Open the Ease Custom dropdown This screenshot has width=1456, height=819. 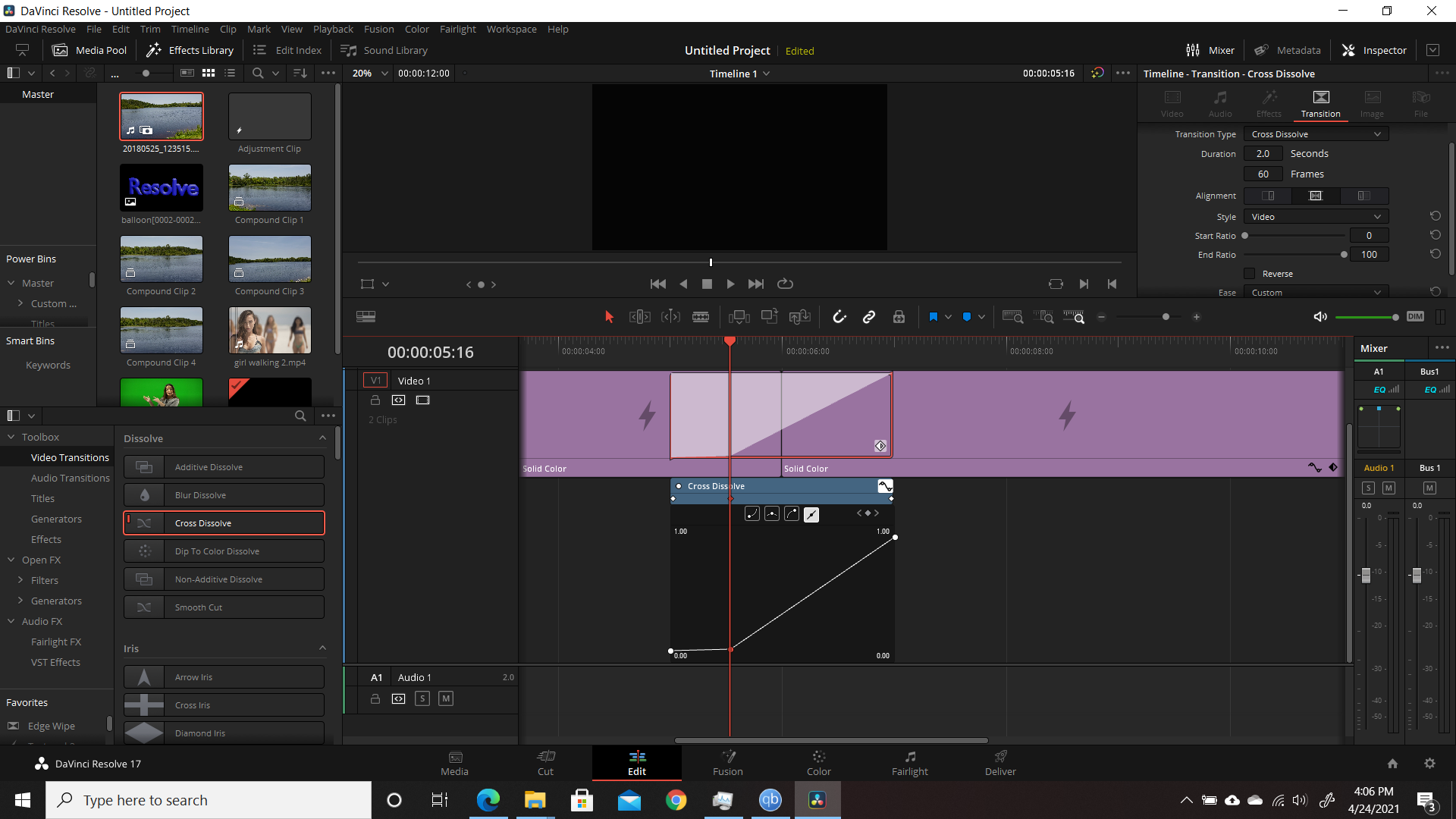tap(1316, 292)
